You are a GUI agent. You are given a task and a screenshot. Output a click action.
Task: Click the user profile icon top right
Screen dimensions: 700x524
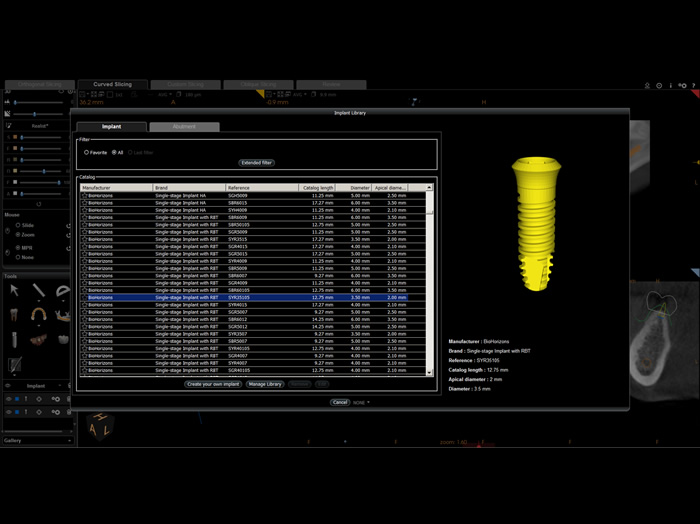(x=647, y=85)
